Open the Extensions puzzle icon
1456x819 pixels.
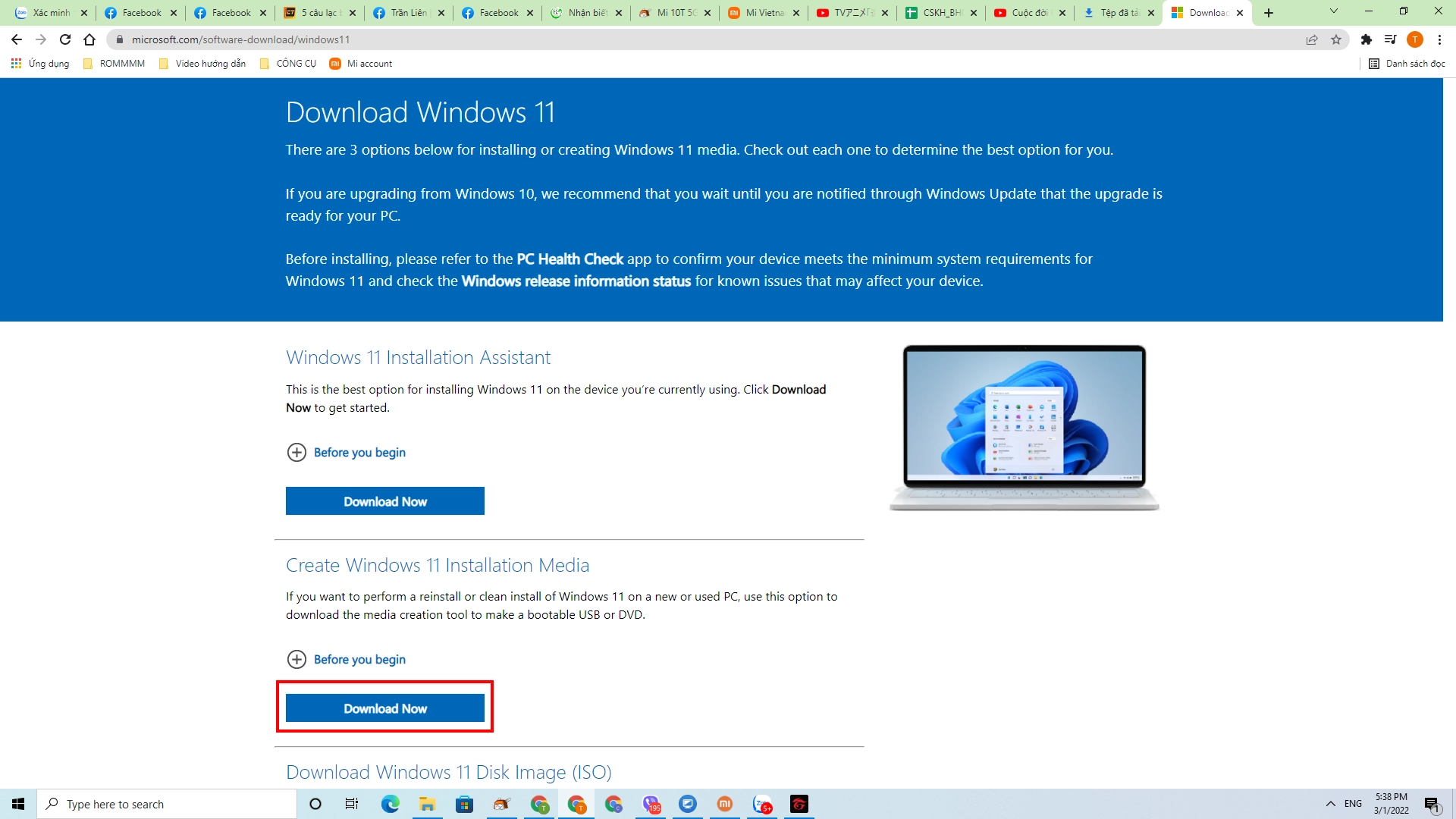coord(1367,39)
